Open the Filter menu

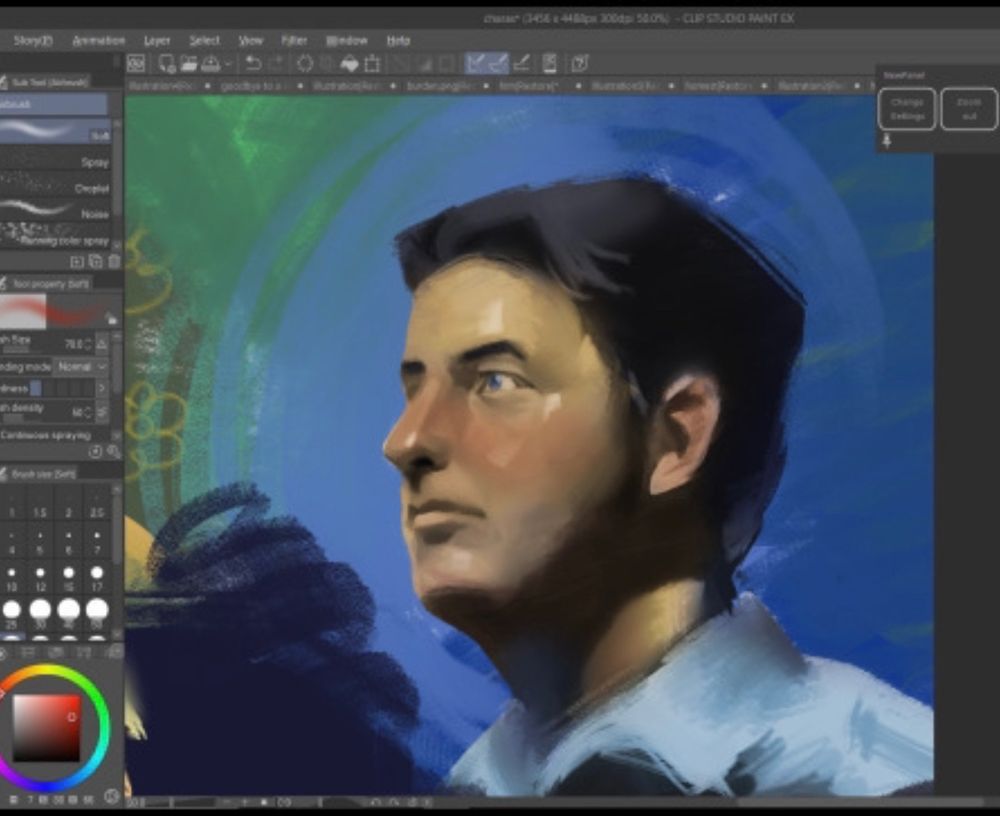click(x=294, y=41)
